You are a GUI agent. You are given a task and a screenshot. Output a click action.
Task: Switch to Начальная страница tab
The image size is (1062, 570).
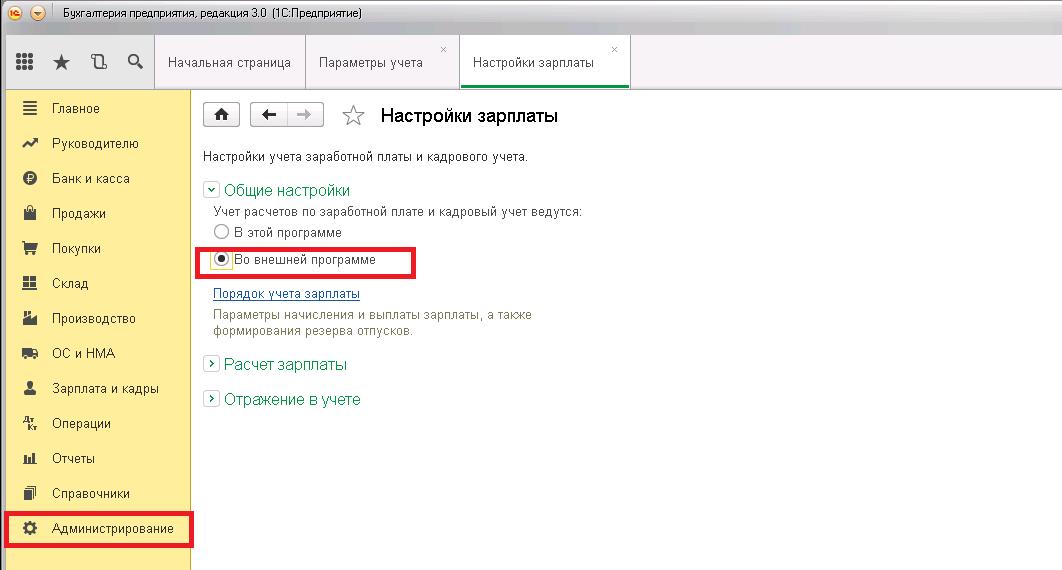[230, 62]
